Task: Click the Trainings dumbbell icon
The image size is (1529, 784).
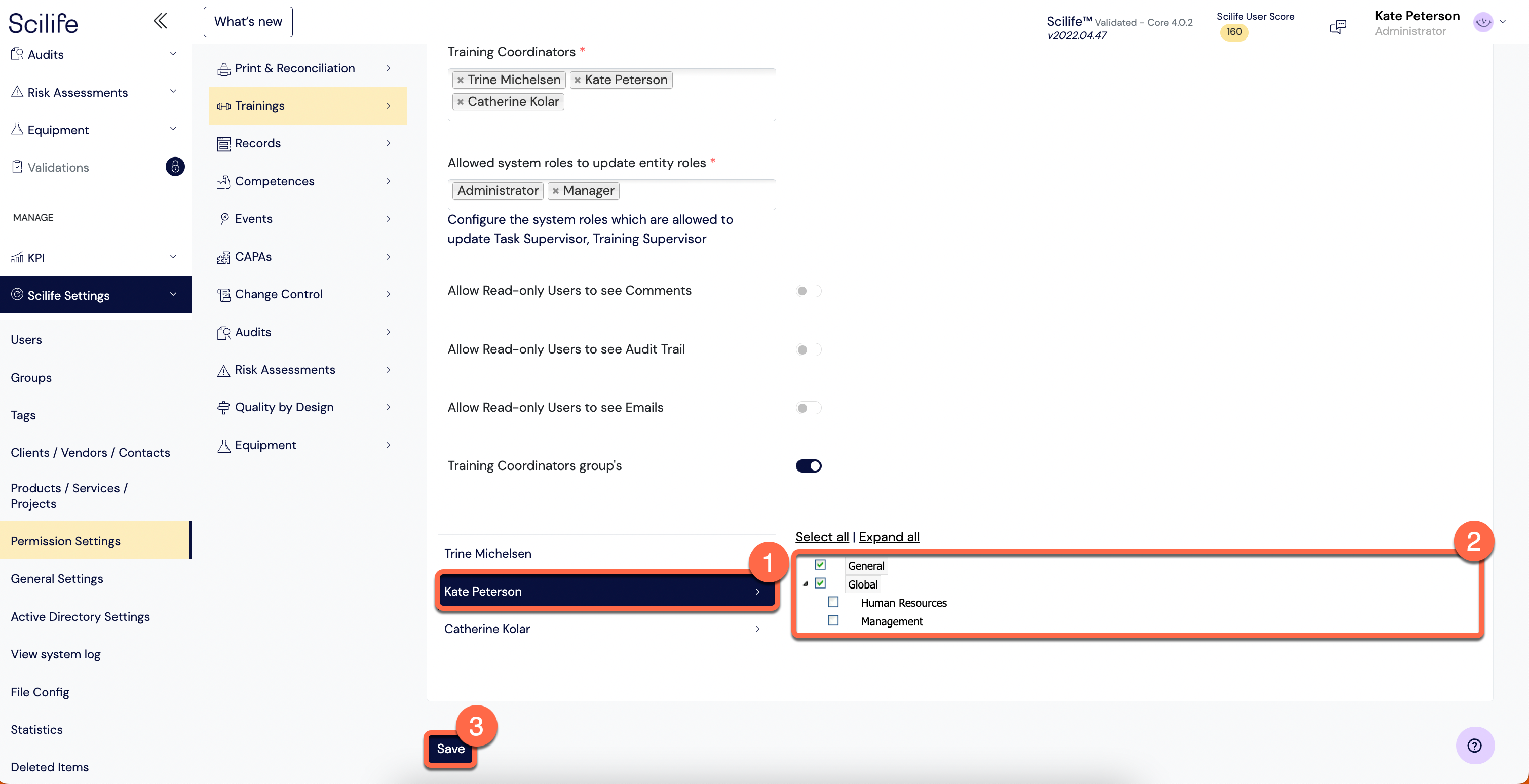Action: 224,106
